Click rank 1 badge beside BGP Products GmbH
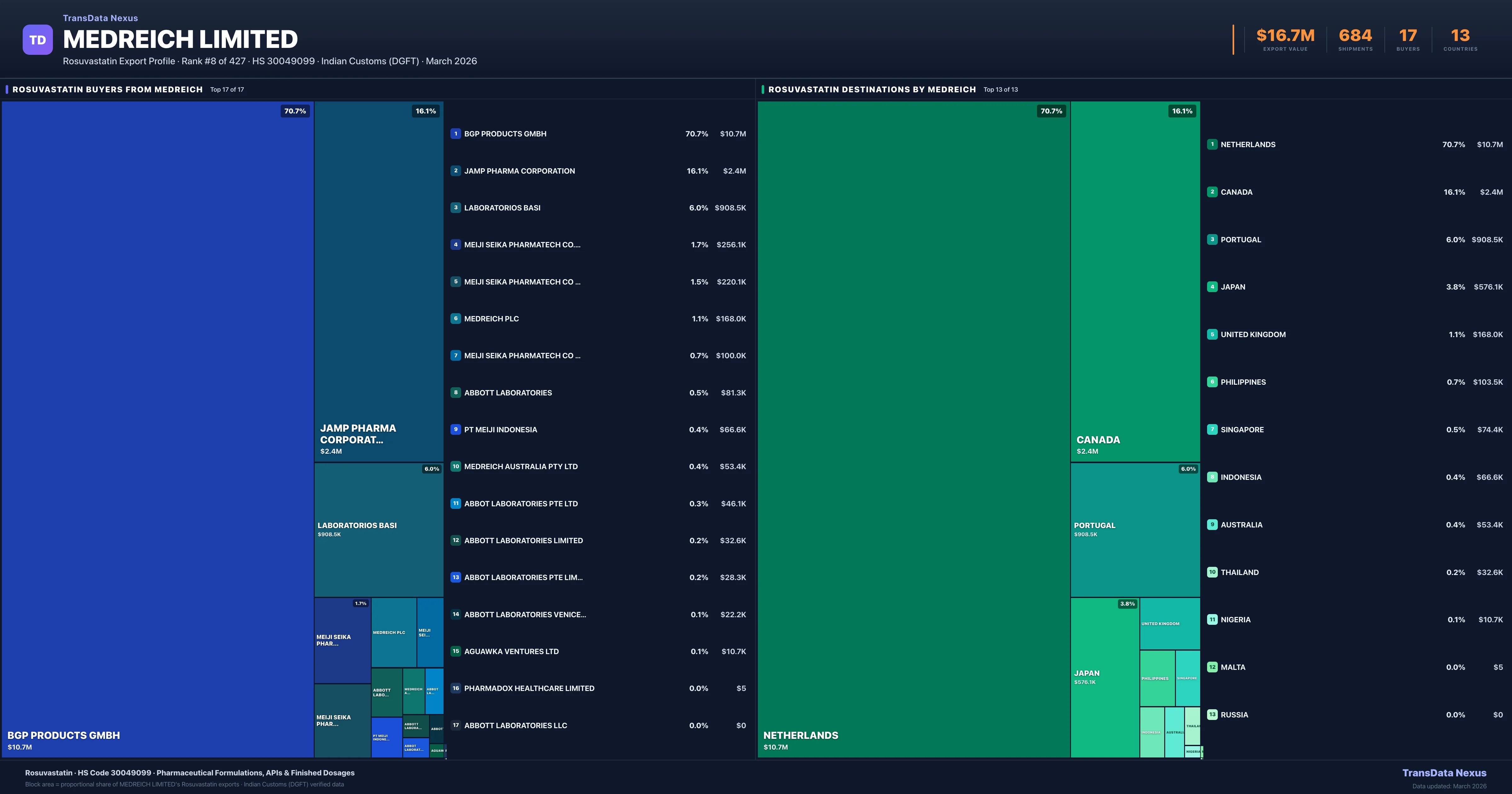Screen dimensions: 1512x794 [x=455, y=134]
